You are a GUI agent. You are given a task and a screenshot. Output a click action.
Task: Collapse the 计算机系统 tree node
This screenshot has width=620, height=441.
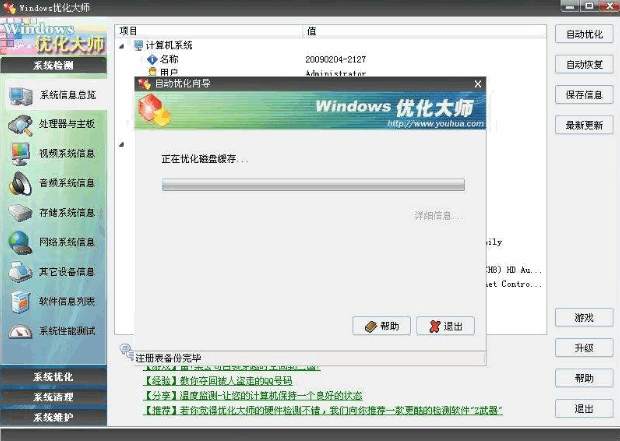(122, 46)
